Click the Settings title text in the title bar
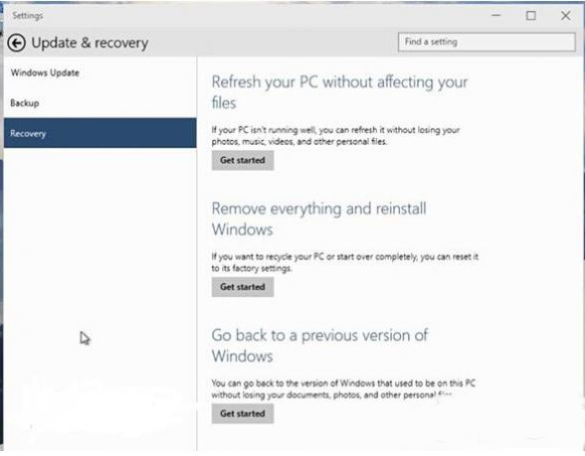This screenshot has height=456, width=585. (28, 16)
